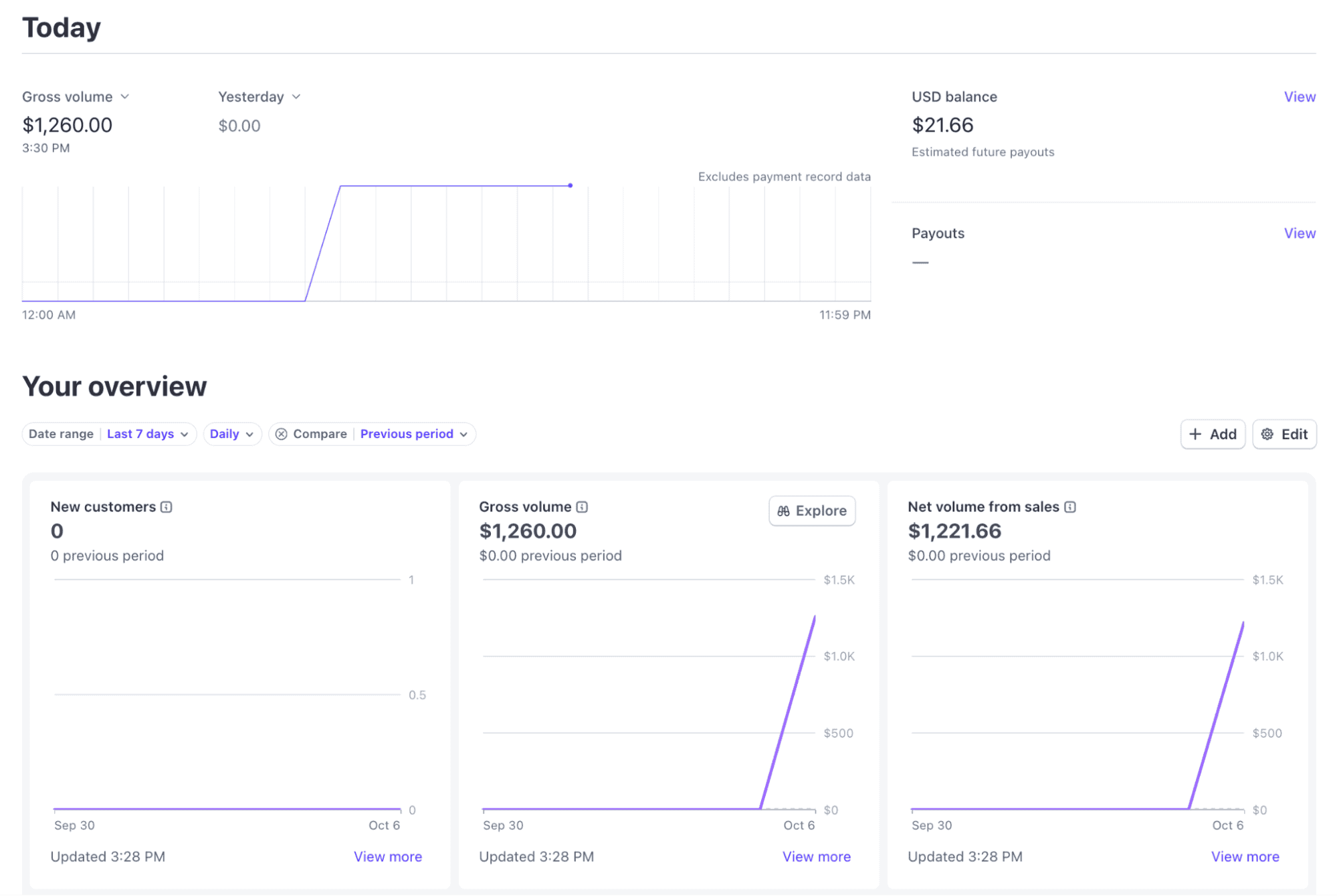
Task: View more on Net volume from sales card
Action: [x=1245, y=857]
